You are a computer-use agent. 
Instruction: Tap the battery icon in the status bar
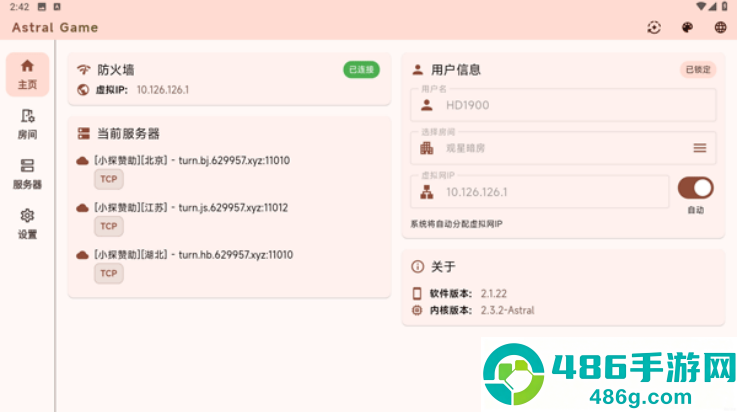pyautogui.click(x=725, y=7)
